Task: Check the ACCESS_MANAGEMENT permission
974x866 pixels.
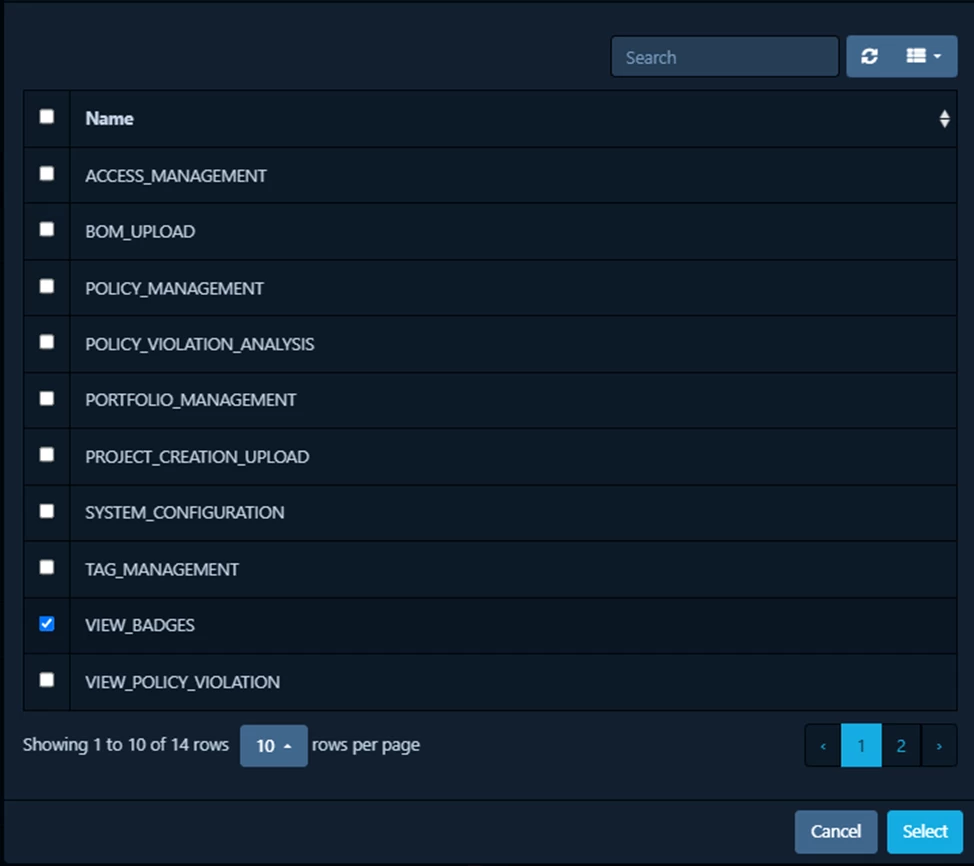Action: (46, 172)
